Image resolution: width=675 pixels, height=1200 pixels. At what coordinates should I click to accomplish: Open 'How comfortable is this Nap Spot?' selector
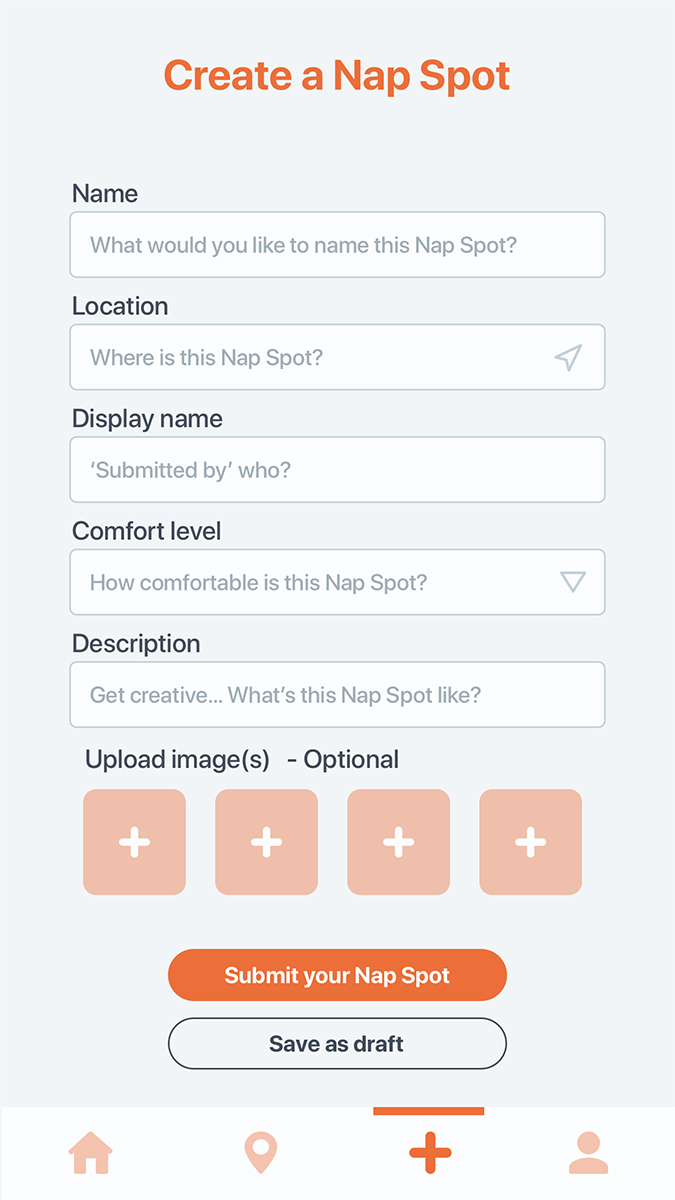[x=337, y=582]
